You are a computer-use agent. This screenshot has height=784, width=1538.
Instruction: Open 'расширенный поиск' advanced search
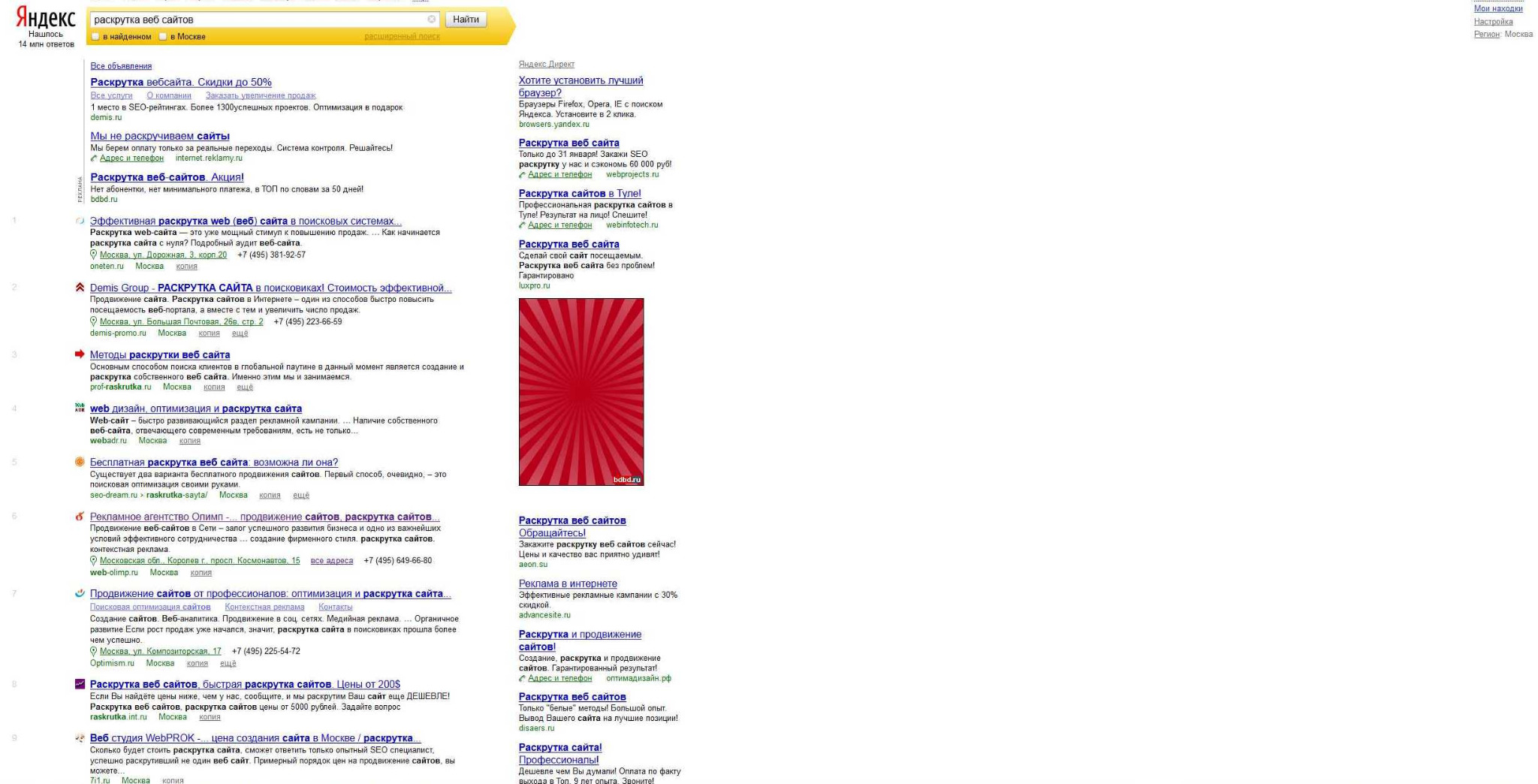click(402, 37)
